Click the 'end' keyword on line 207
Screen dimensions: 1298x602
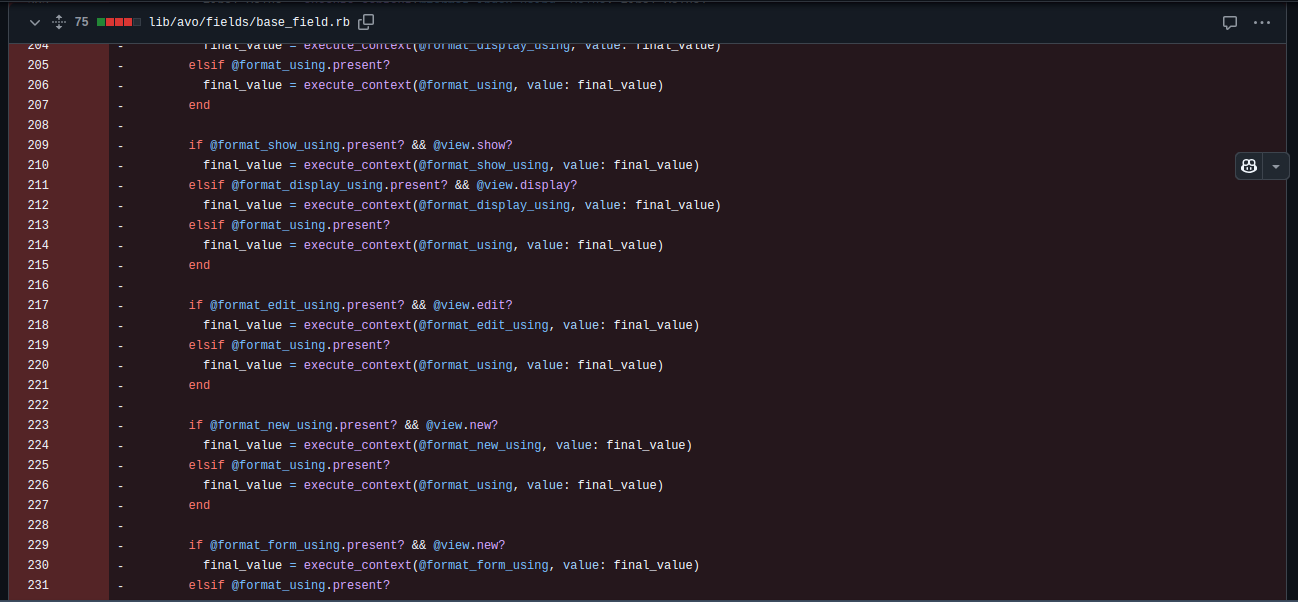(199, 105)
